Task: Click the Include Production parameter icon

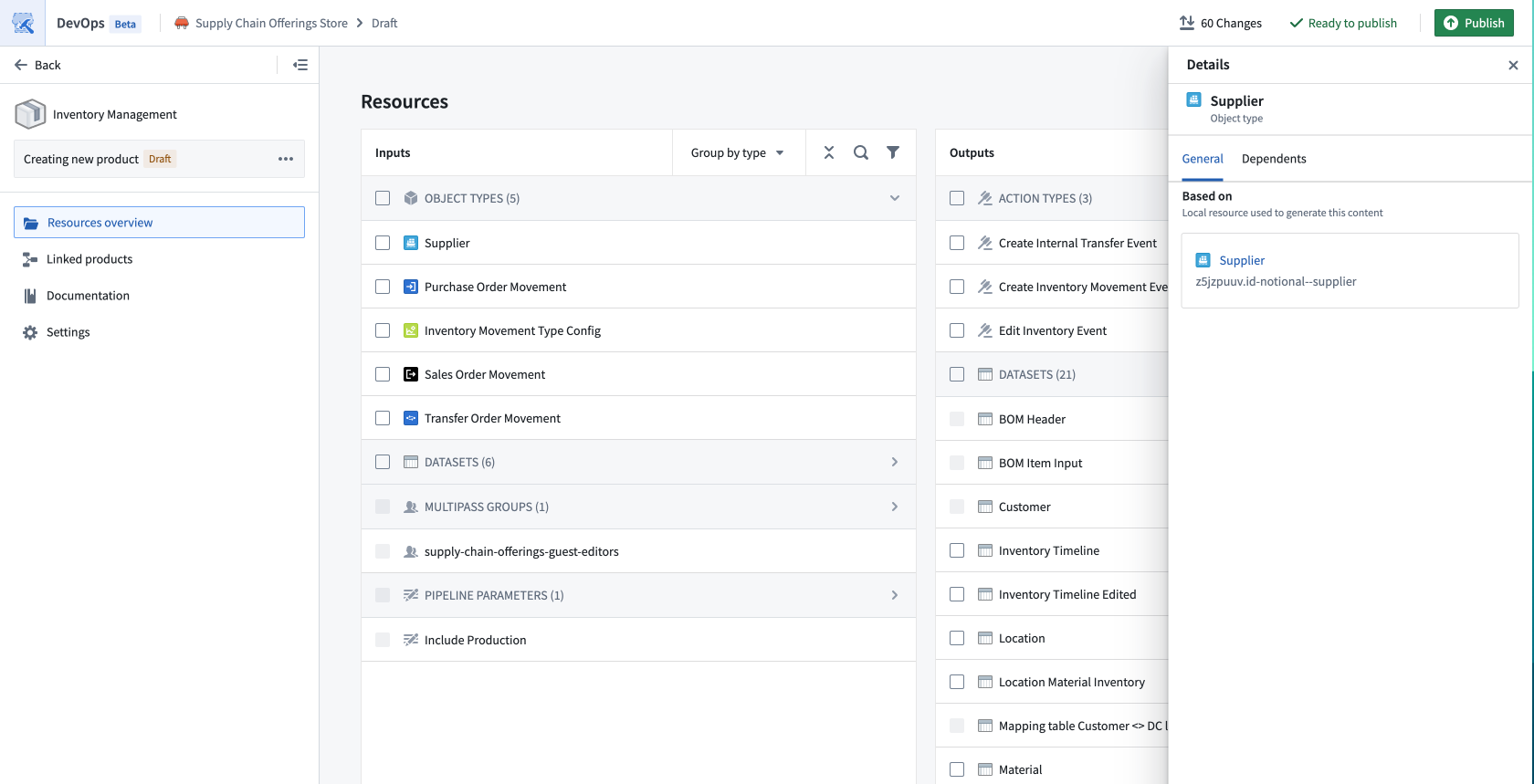Action: pos(411,640)
